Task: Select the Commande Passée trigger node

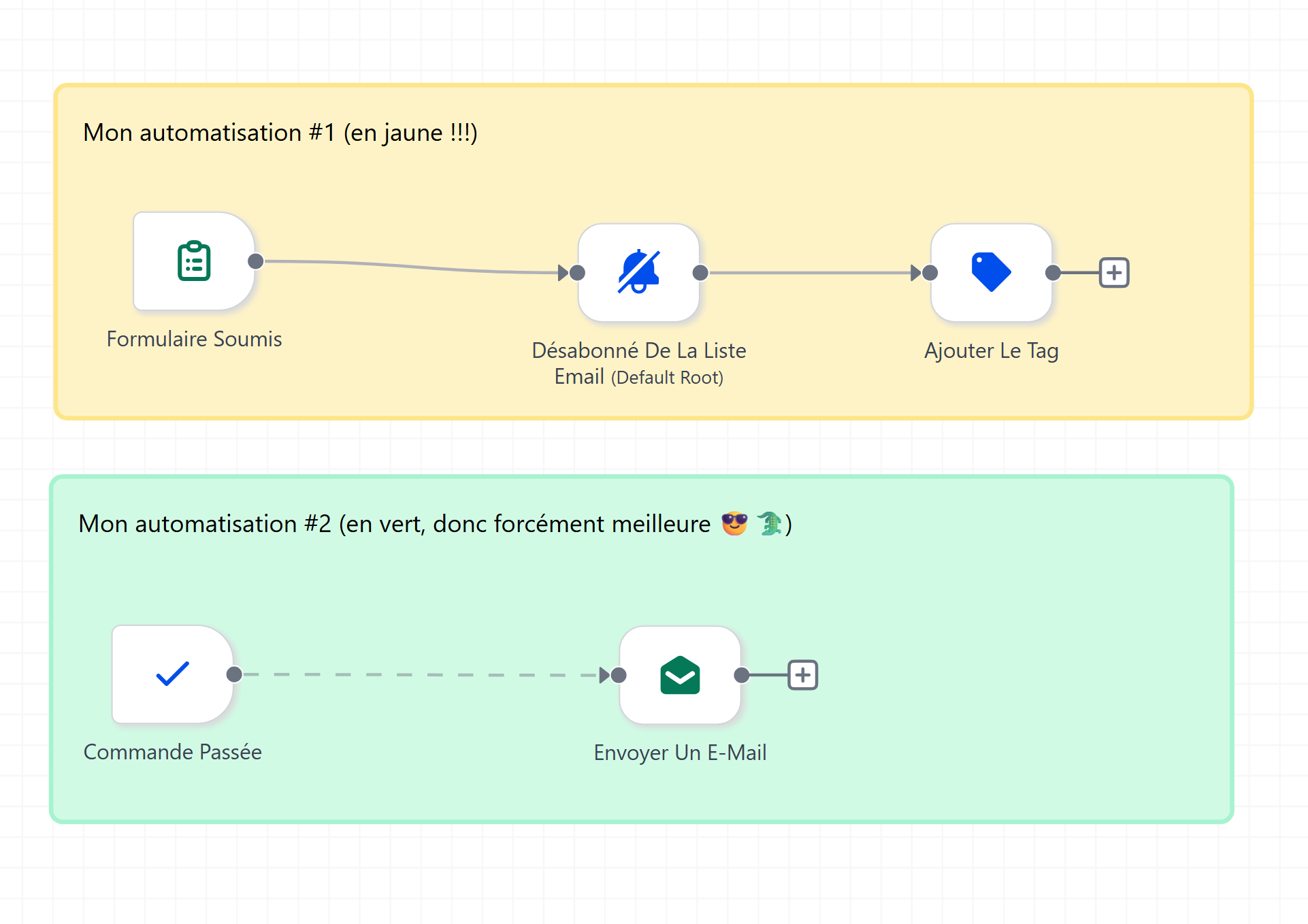Action: (x=172, y=674)
